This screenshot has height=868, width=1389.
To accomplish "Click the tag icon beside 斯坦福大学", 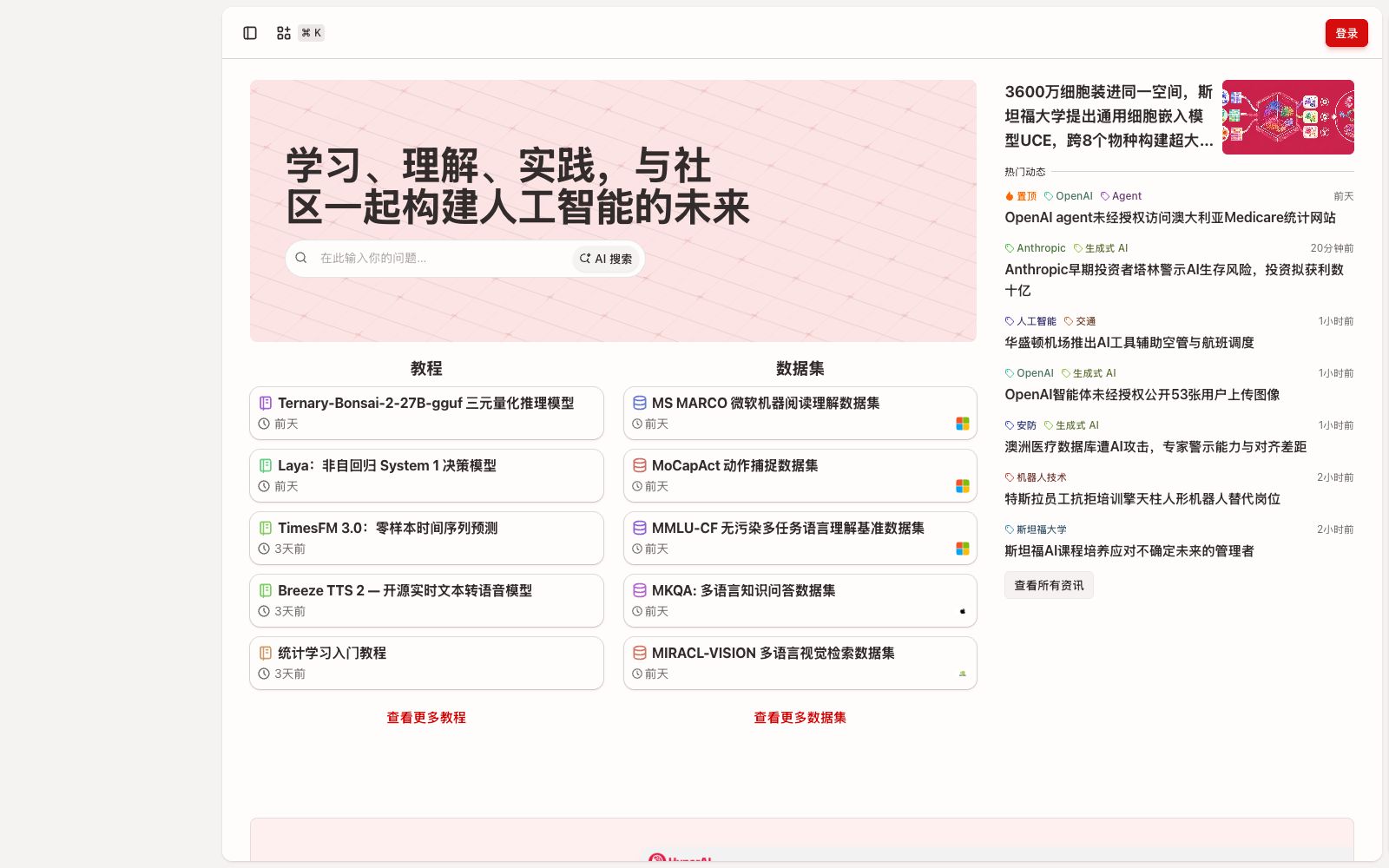I will 1010,529.
